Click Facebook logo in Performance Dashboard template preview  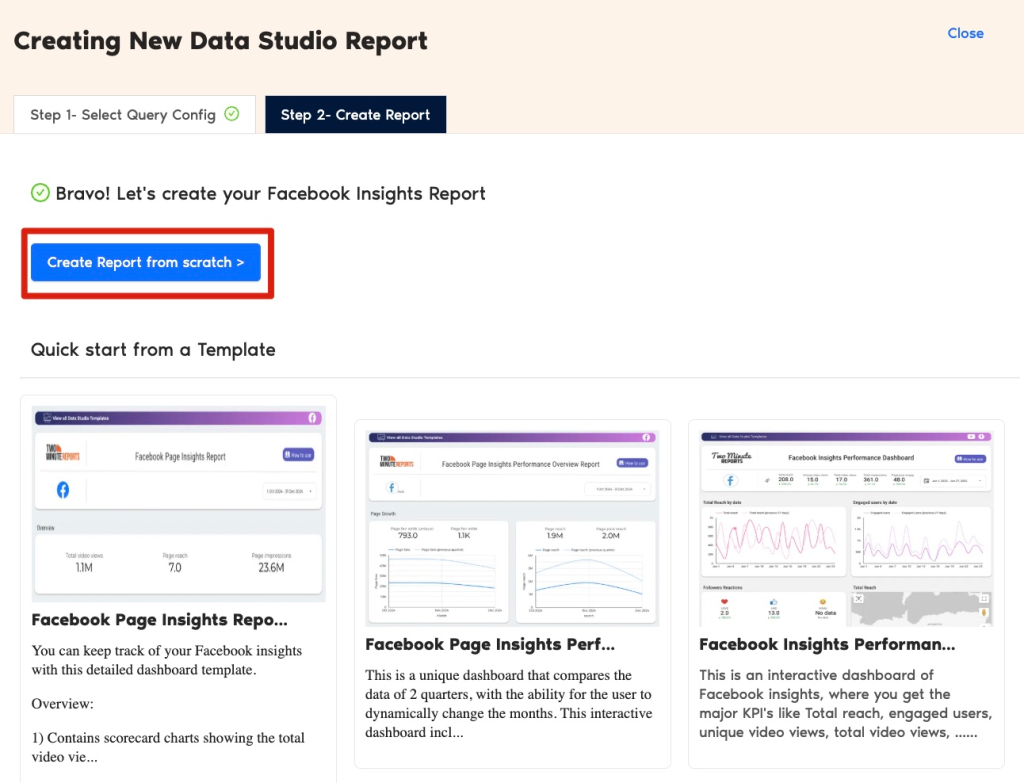tap(730, 481)
